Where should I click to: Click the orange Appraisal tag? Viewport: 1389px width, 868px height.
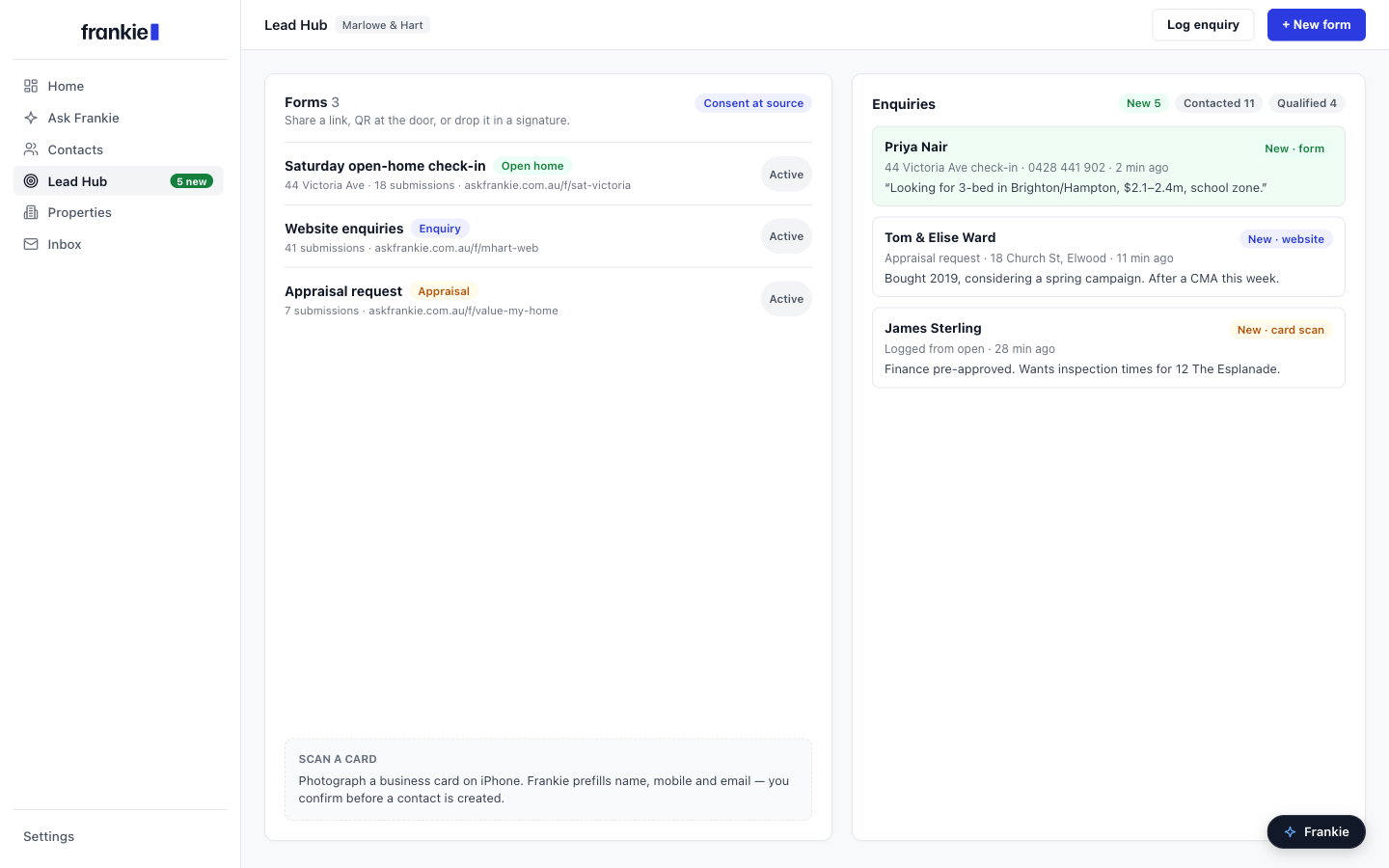pyautogui.click(x=444, y=291)
